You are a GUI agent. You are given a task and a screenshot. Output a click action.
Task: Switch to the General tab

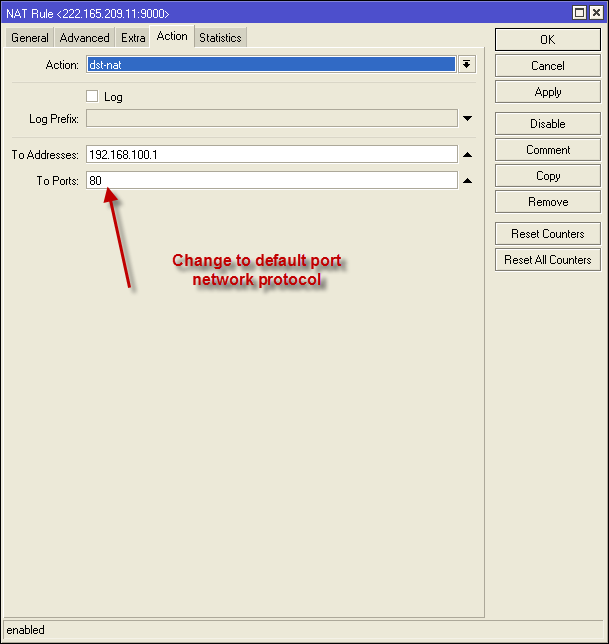click(x=30, y=38)
